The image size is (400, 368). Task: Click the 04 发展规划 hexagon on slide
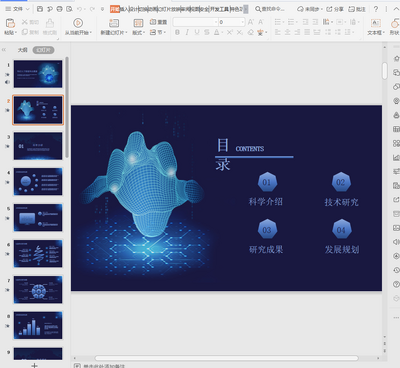pos(341,230)
